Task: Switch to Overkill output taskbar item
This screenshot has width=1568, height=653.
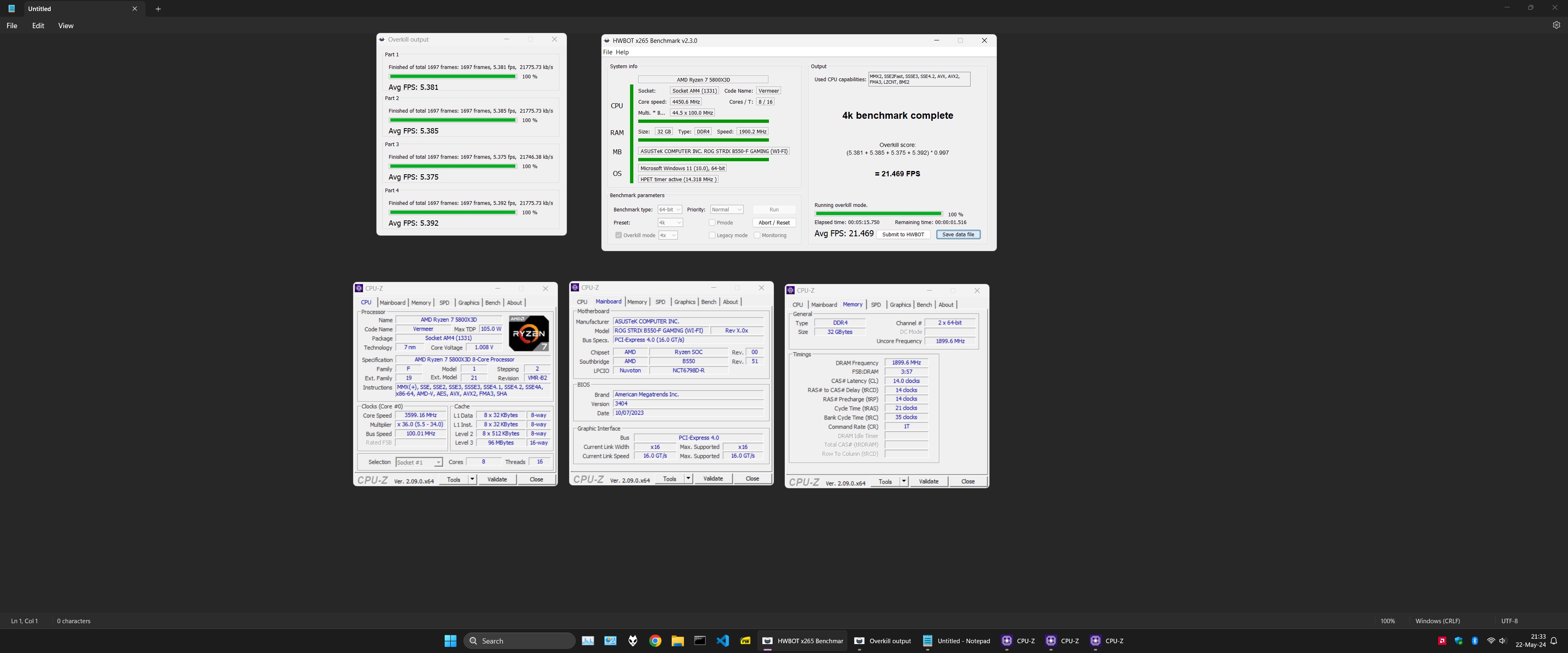Action: point(882,641)
